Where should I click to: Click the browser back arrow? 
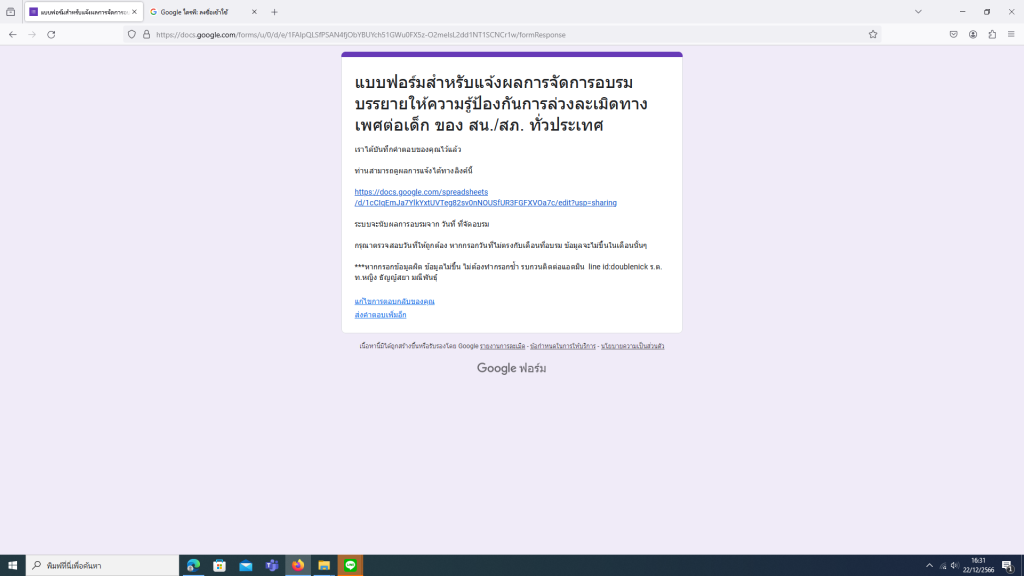pos(12,34)
